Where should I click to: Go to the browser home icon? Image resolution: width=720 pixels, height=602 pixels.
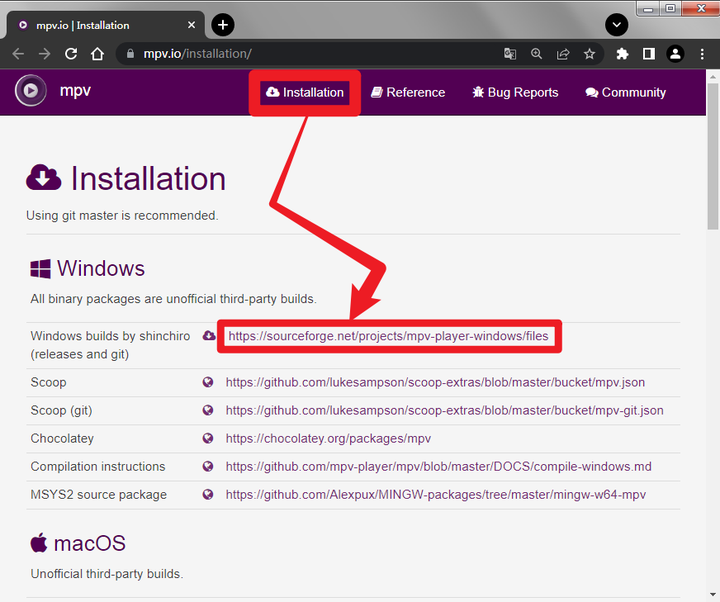[x=97, y=54]
